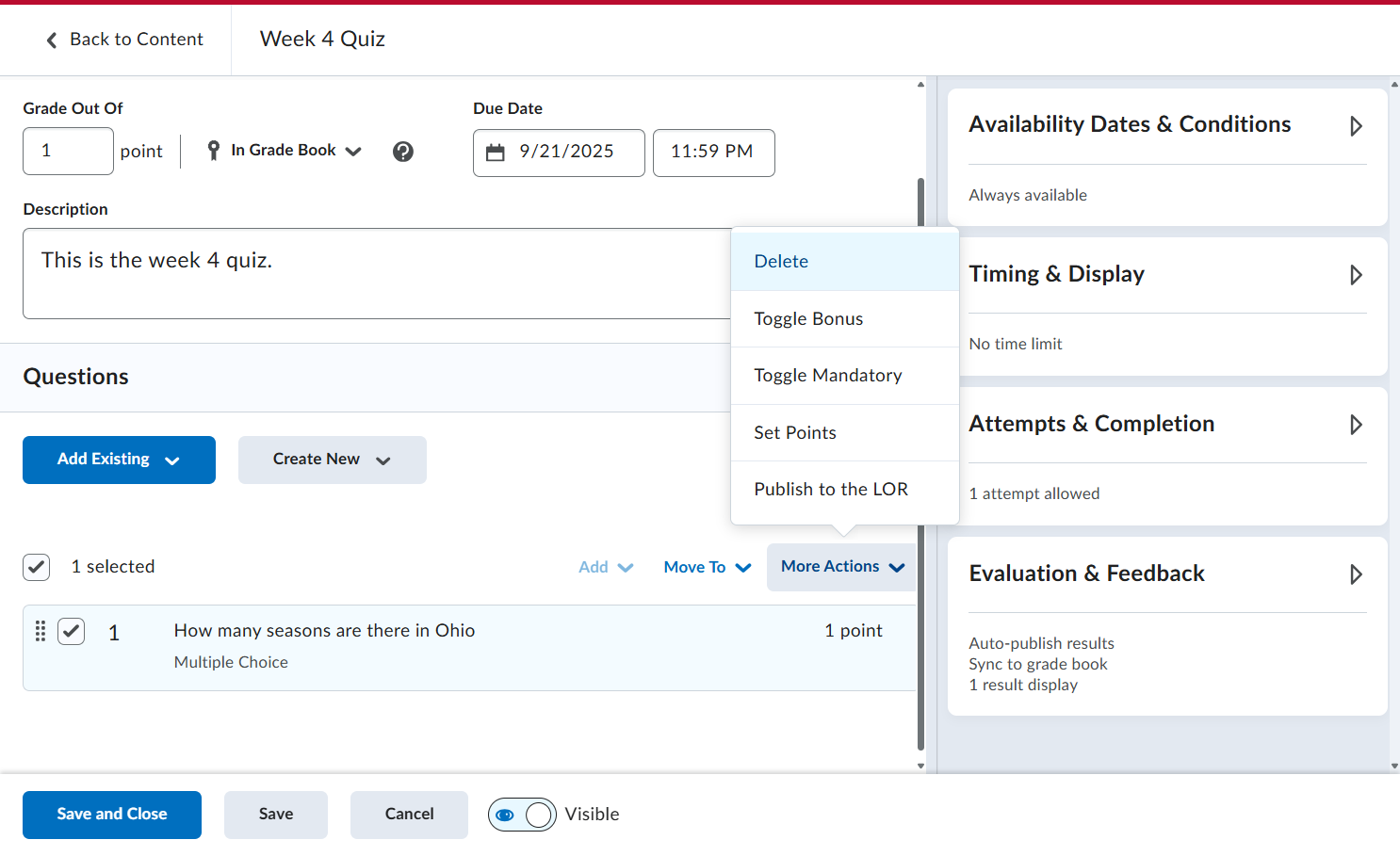Open the Move To dropdown

708,567
